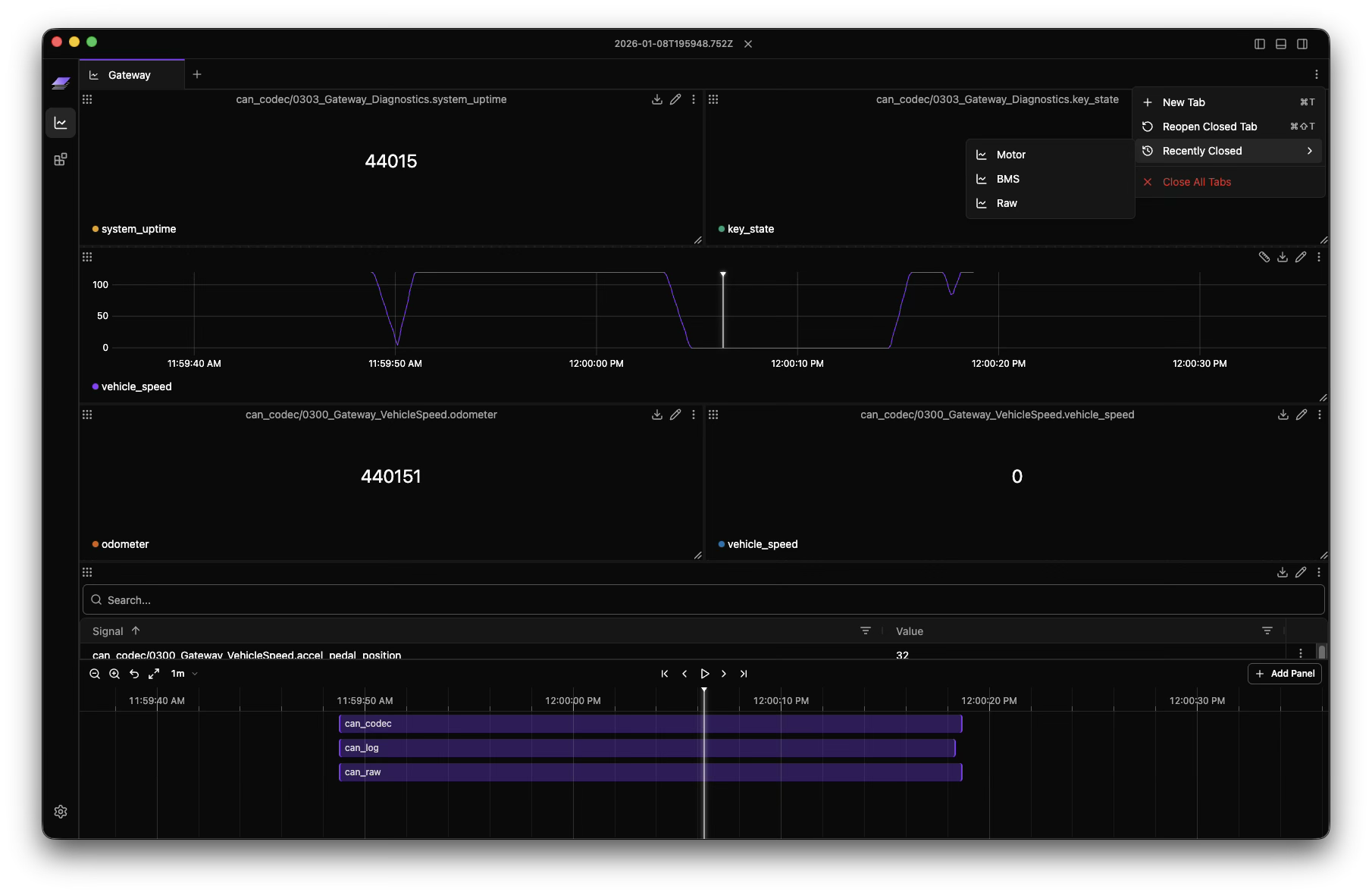The width and height of the screenshot is (1372, 895).
Task: Select the line chart view in the sidebar
Action: pos(61,122)
